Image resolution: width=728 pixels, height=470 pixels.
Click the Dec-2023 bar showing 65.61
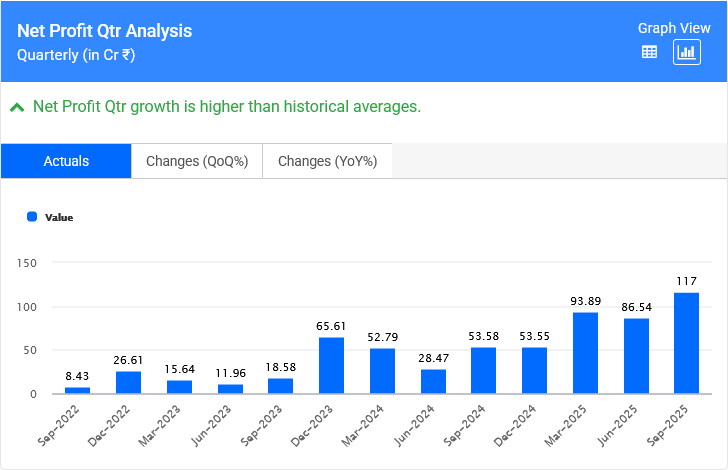331,365
